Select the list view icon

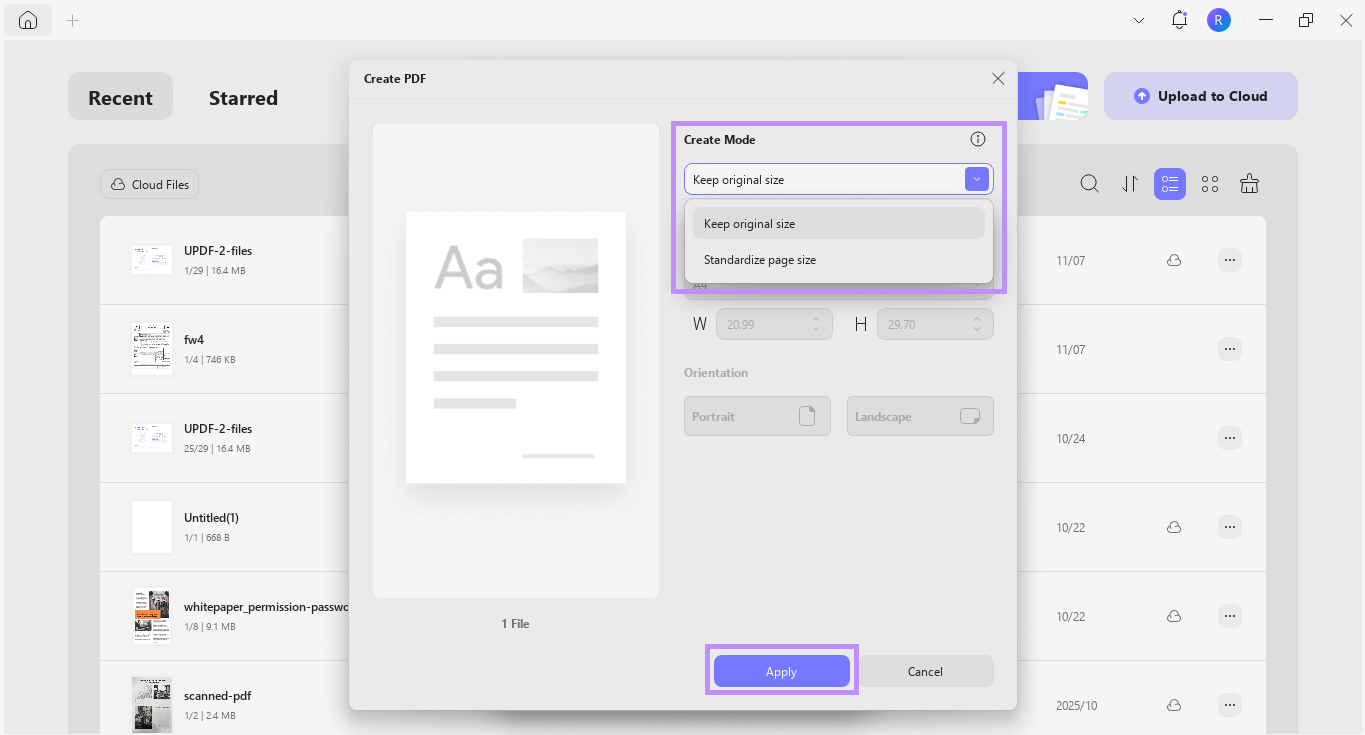1169,184
